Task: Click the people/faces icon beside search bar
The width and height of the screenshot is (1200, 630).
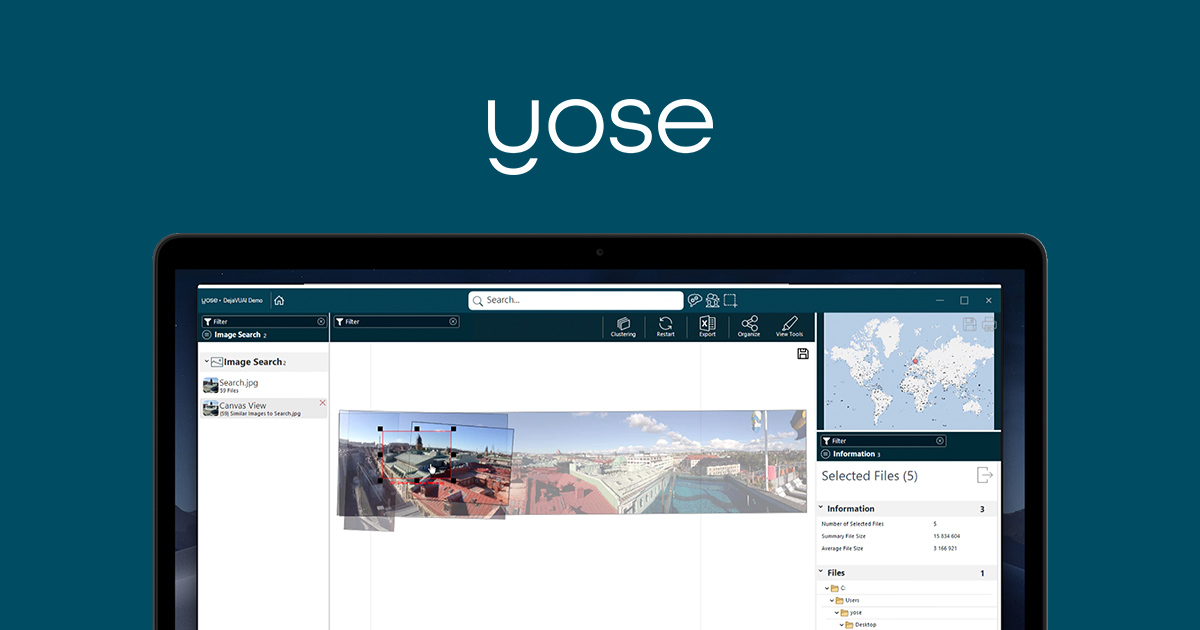Action: tap(712, 300)
